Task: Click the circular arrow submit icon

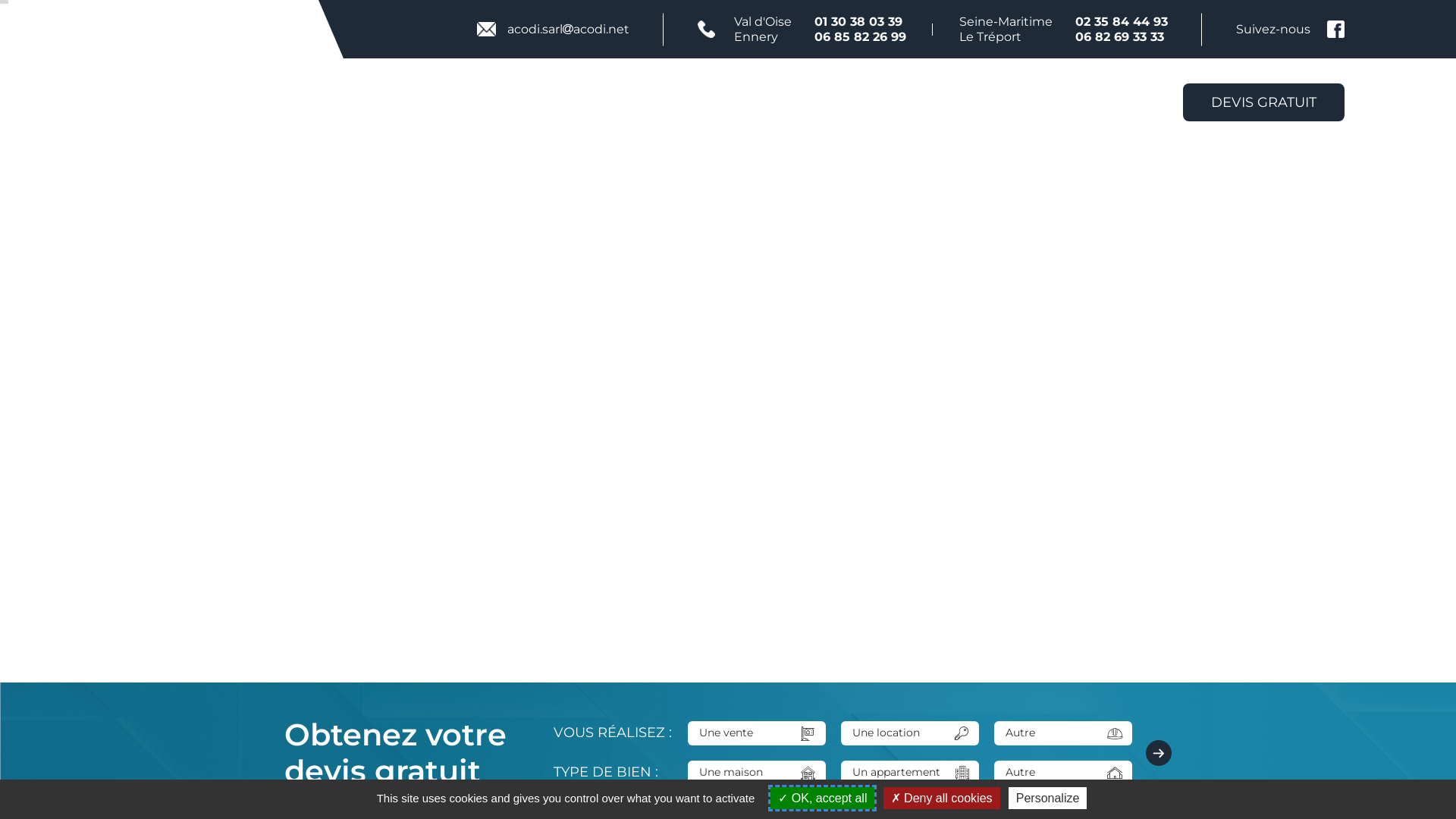Action: click(x=1158, y=752)
